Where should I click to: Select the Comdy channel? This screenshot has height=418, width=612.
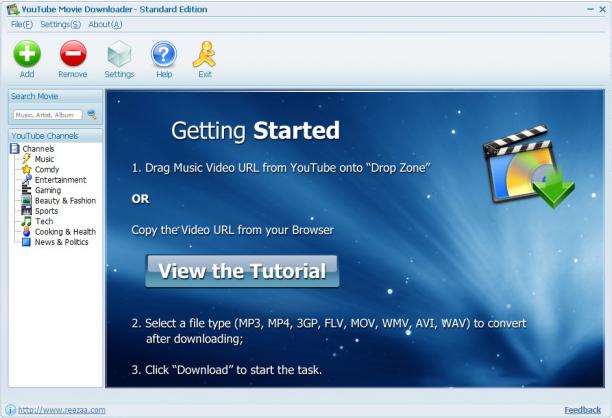[x=46, y=169]
